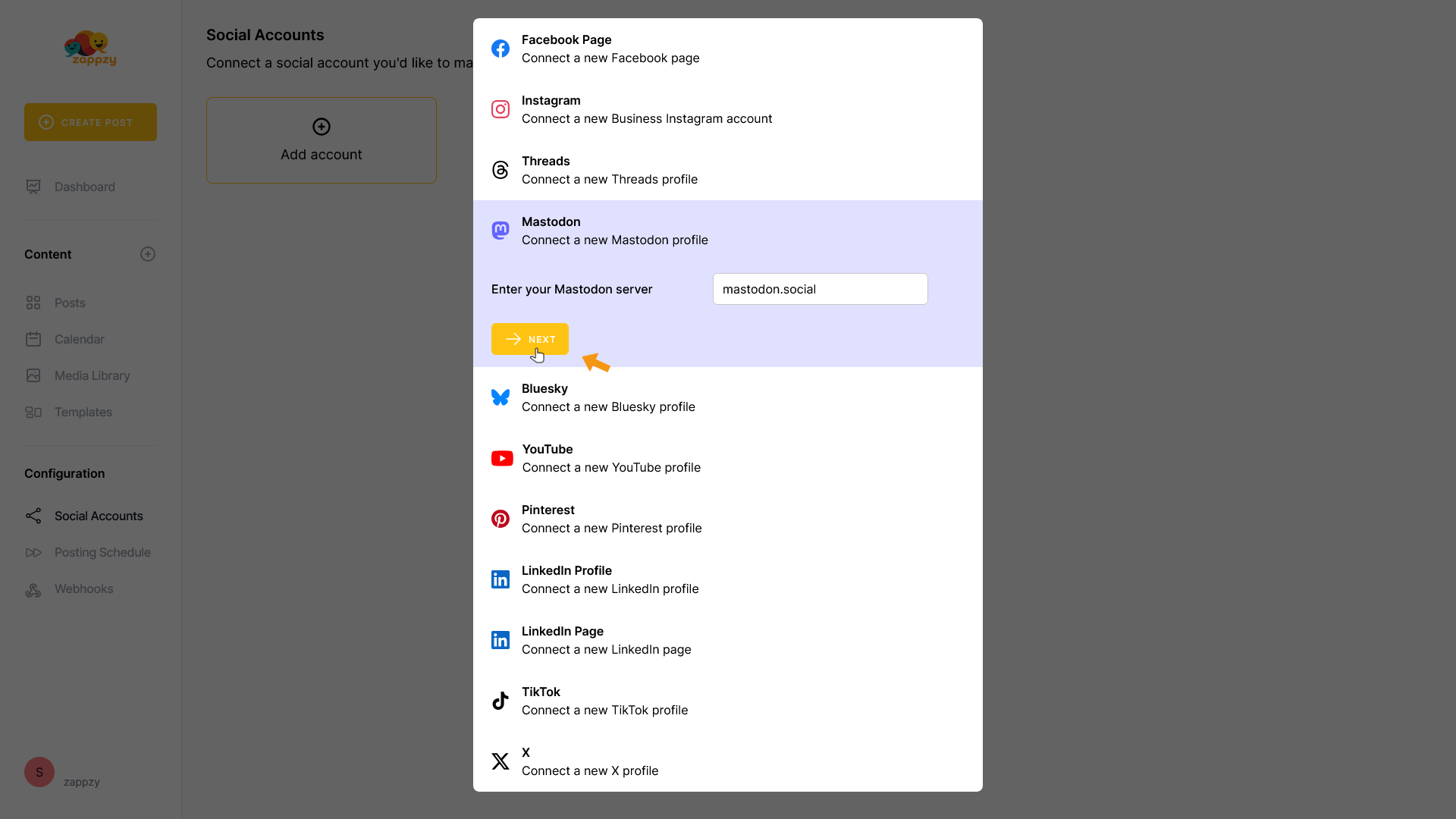The width and height of the screenshot is (1456, 819).
Task: Click the Threads logo icon
Action: point(500,170)
